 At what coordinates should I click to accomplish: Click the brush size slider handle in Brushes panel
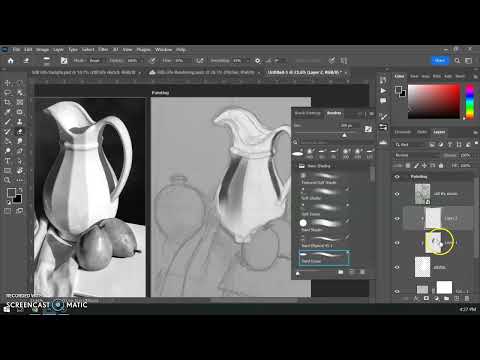(344, 135)
